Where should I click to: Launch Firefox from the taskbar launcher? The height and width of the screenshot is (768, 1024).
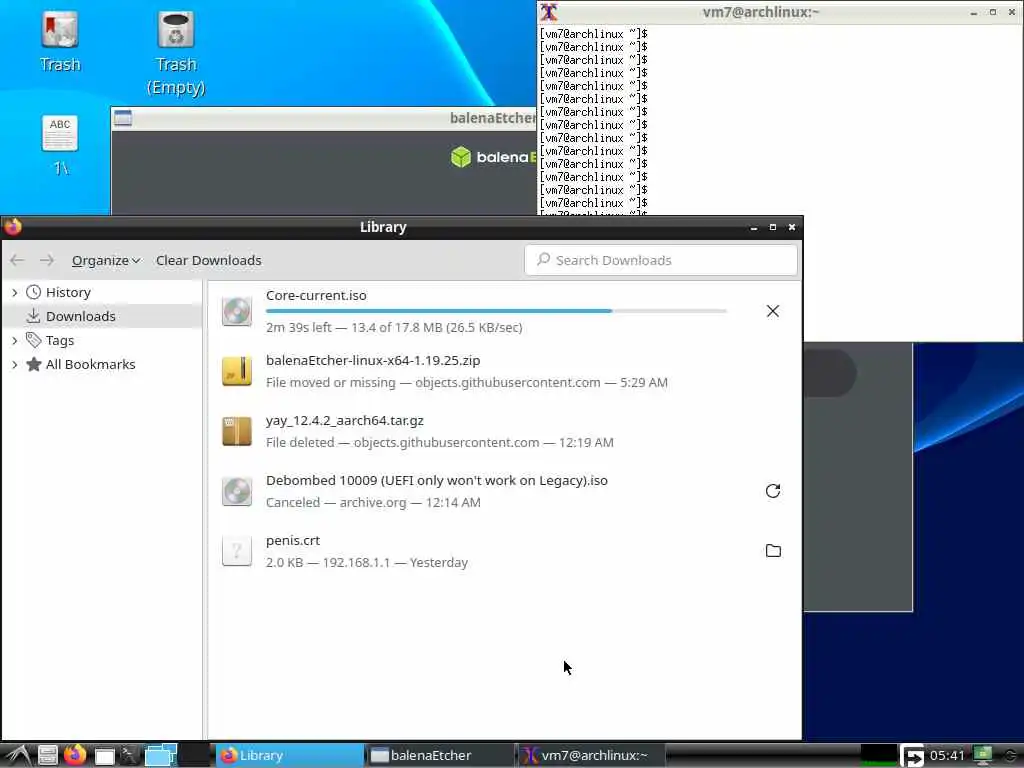(75, 755)
